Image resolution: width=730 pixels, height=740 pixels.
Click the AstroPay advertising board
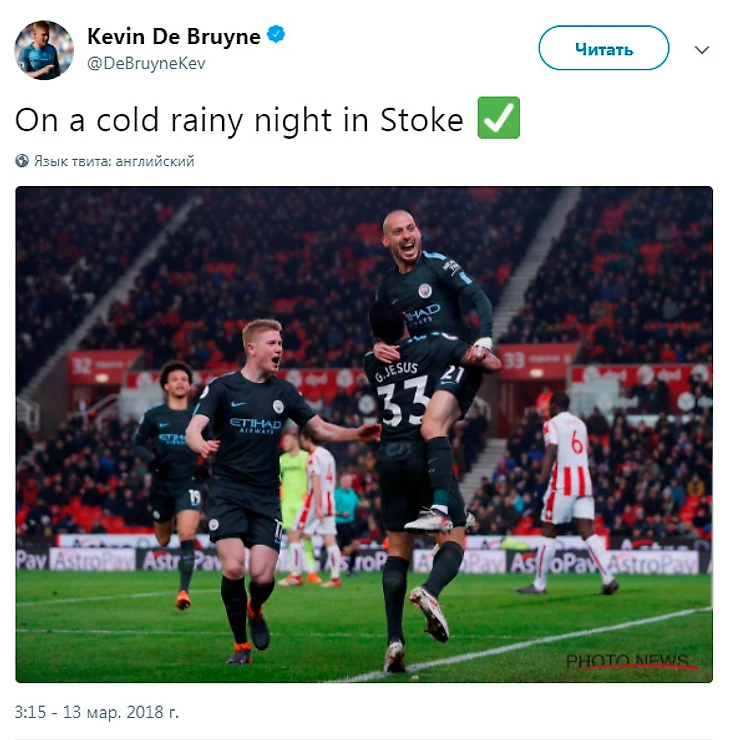(363, 561)
